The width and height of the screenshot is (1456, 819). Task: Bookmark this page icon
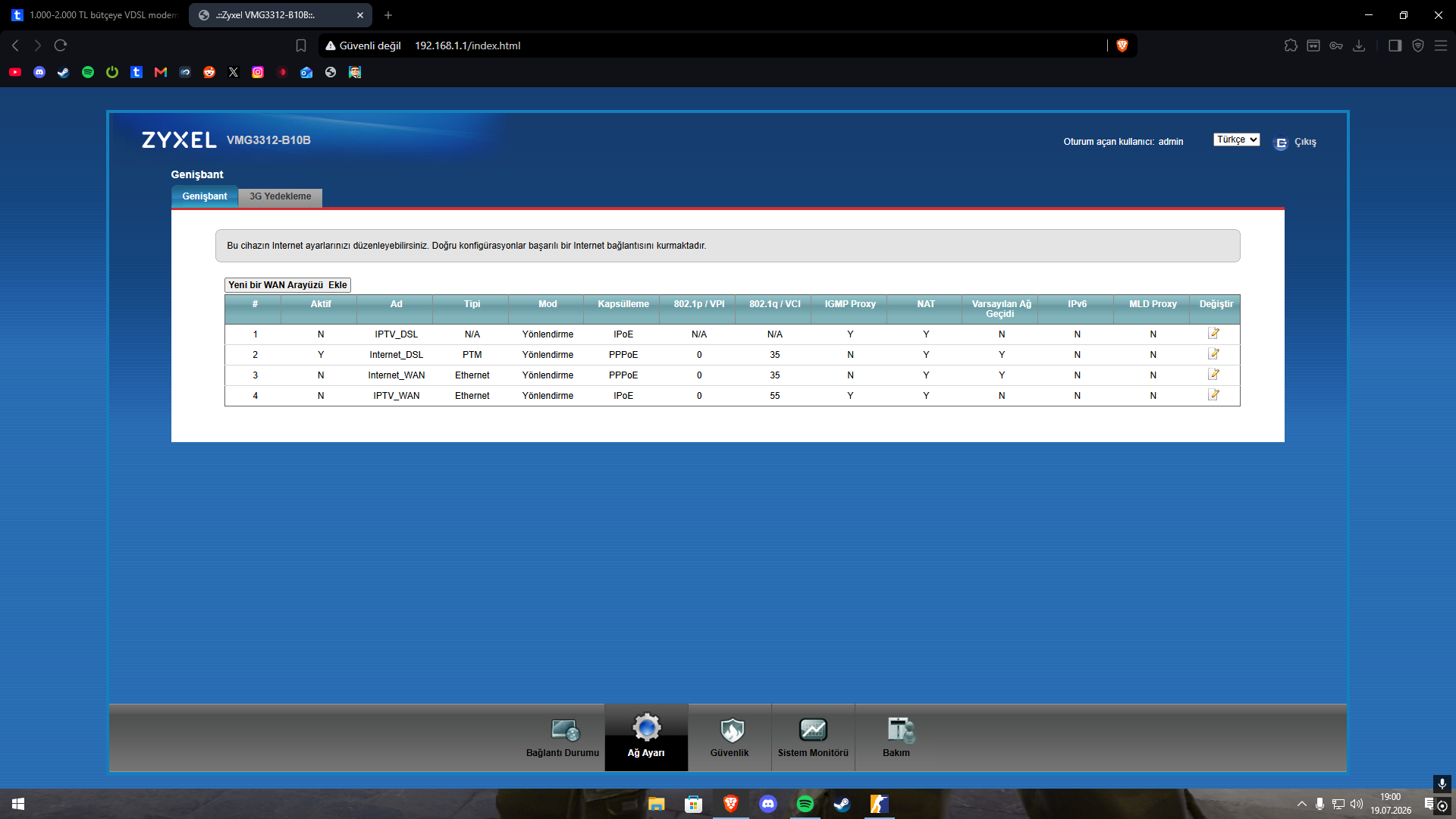[301, 45]
